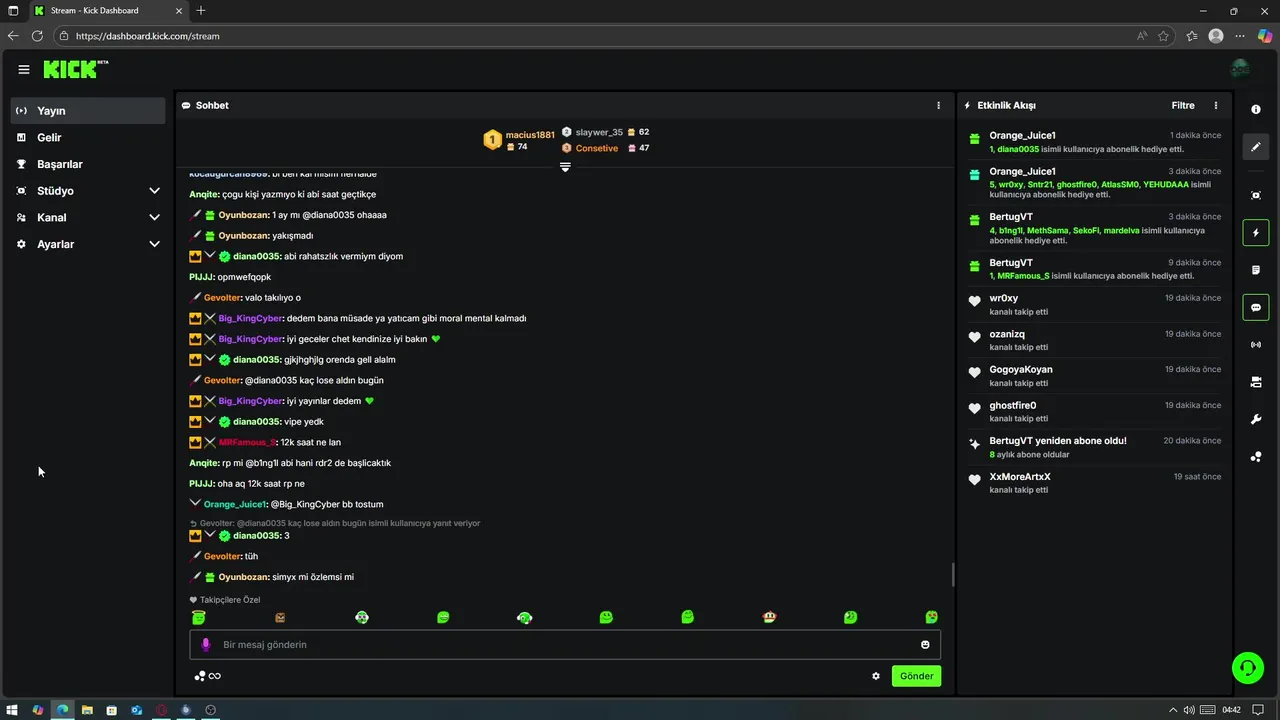1280x720 pixels.
Task: Click the GogoyaKoyan follow event
Action: (1094, 375)
